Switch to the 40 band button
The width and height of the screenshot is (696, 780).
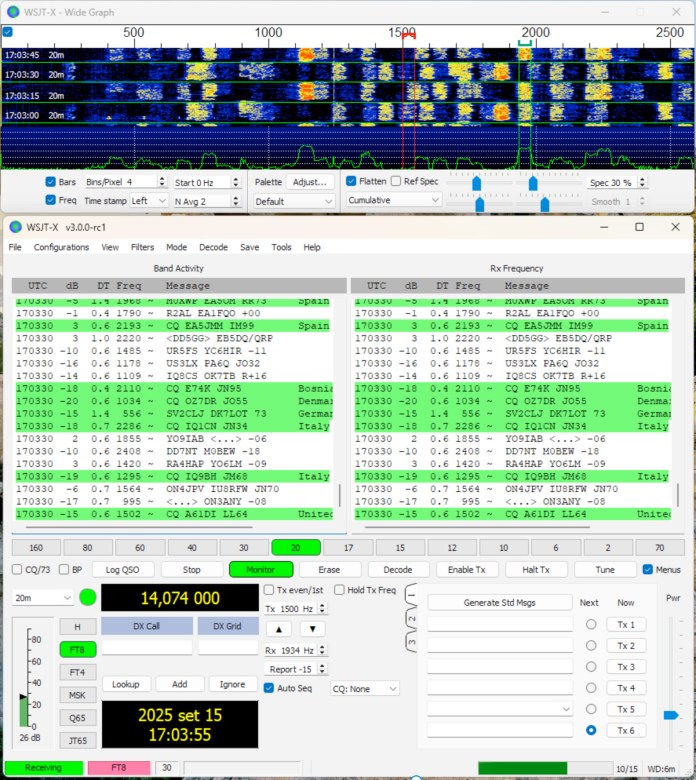(192, 548)
